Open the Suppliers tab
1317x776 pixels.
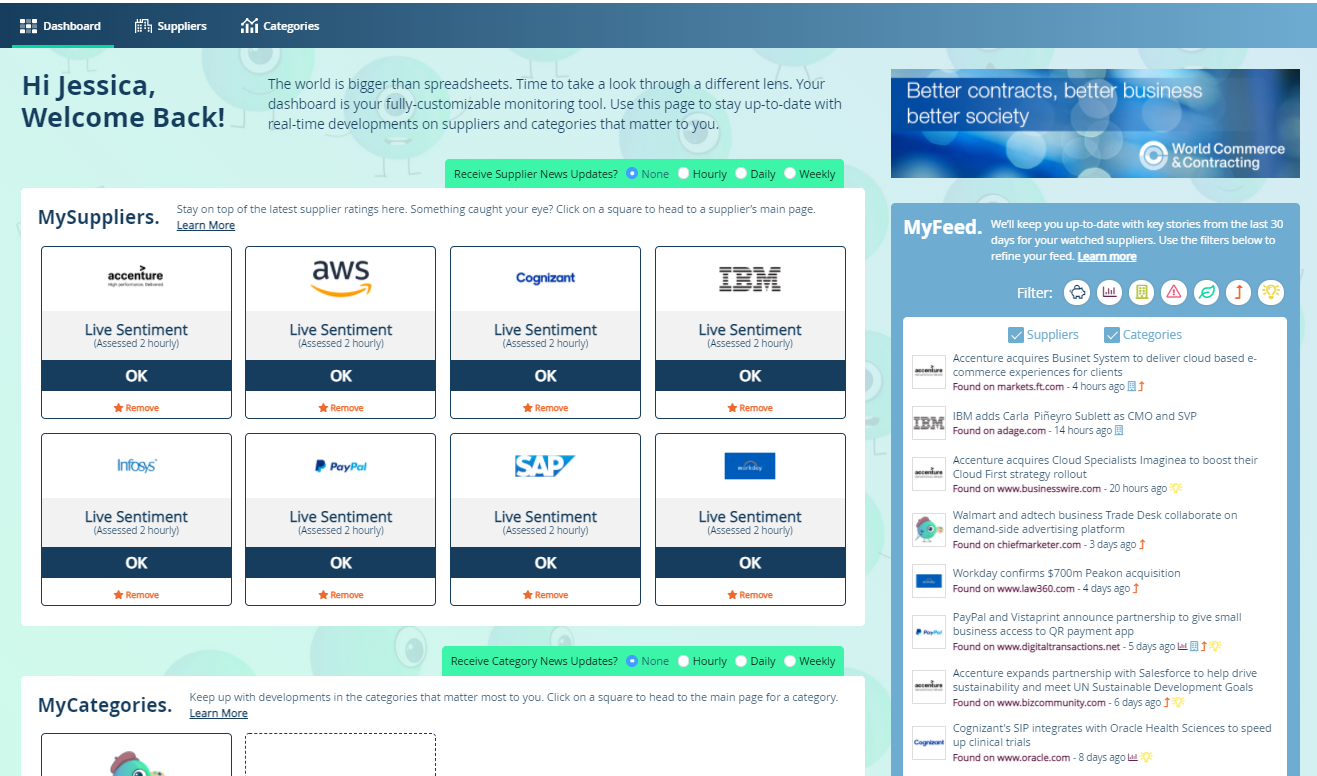(x=170, y=26)
